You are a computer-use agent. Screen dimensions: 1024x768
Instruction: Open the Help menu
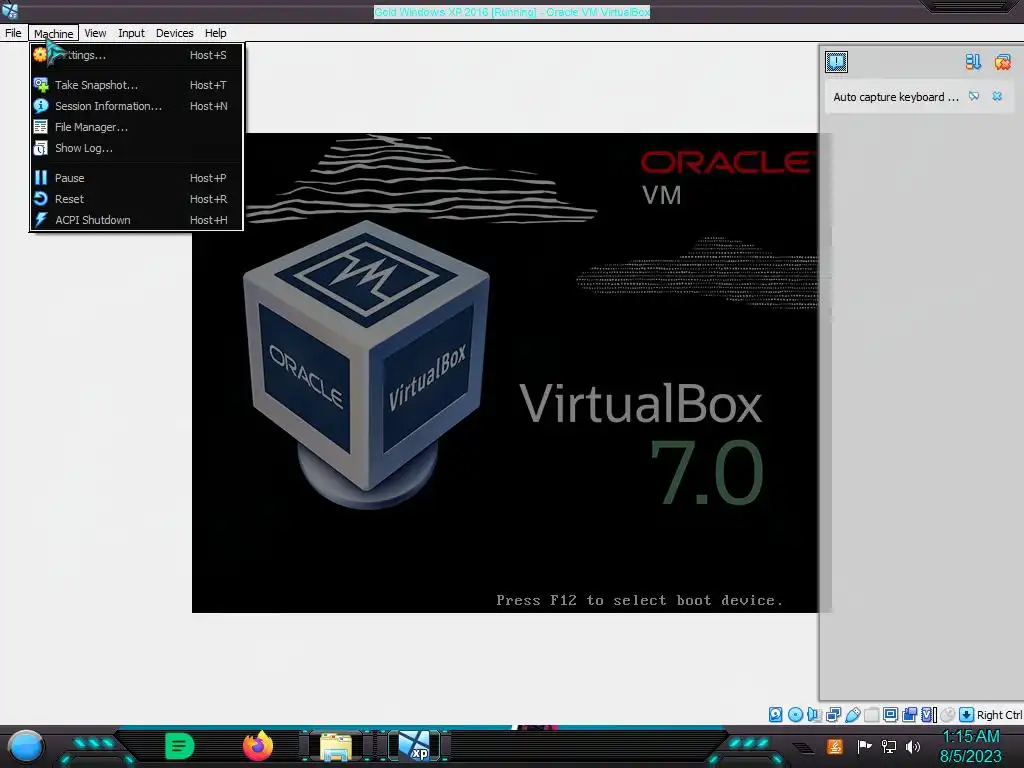(x=216, y=33)
